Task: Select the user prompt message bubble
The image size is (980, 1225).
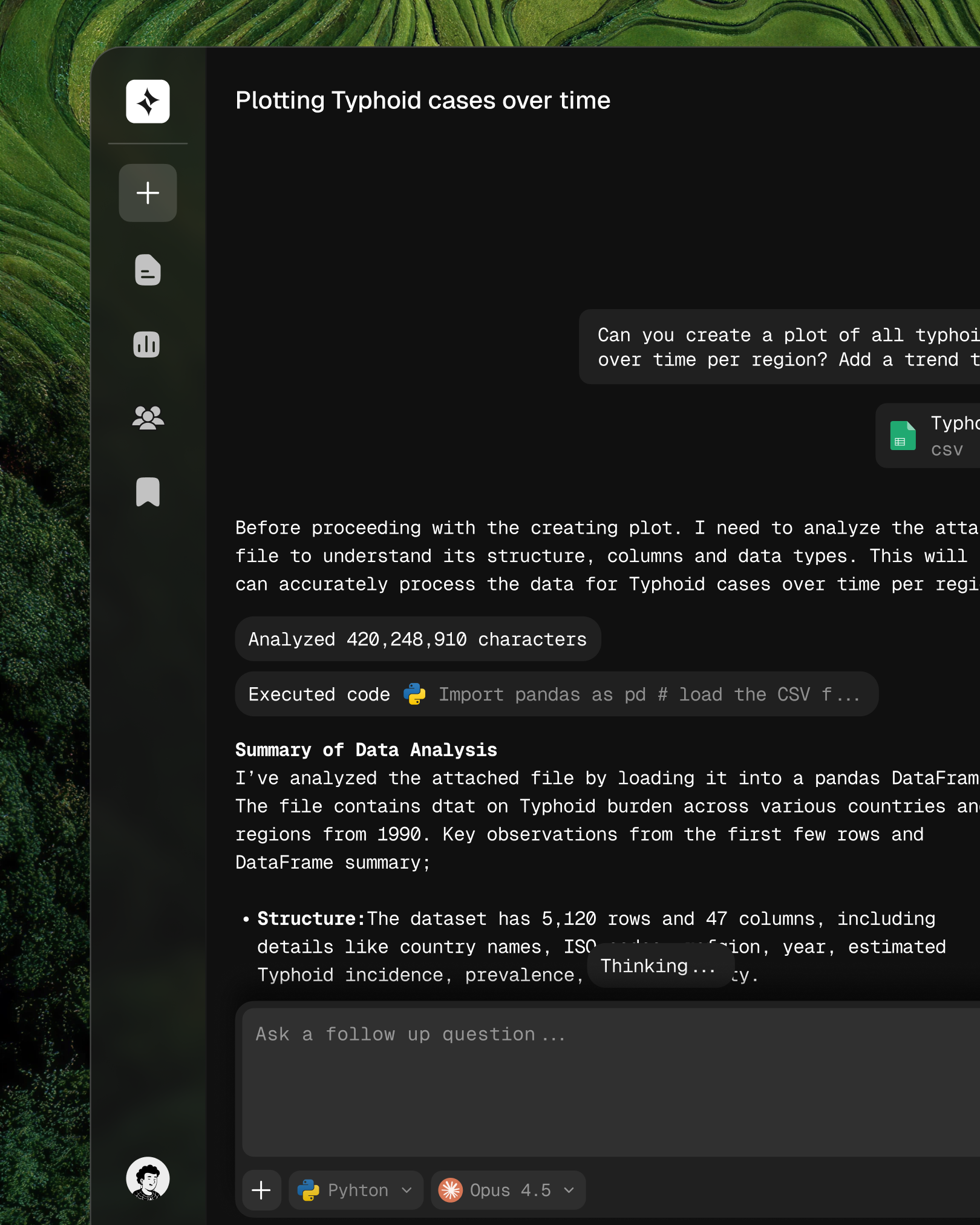Action: [780, 347]
